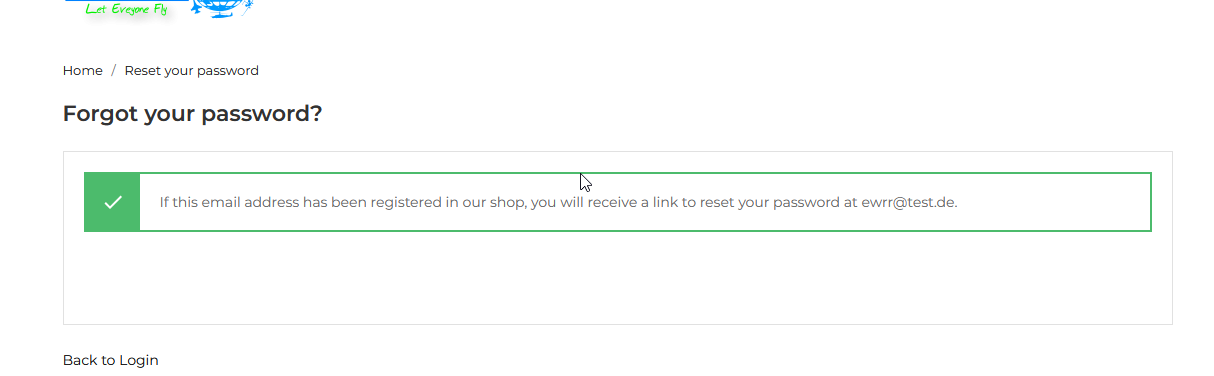Click the empty area below the green alert
The image size is (1214, 376).
[617, 277]
